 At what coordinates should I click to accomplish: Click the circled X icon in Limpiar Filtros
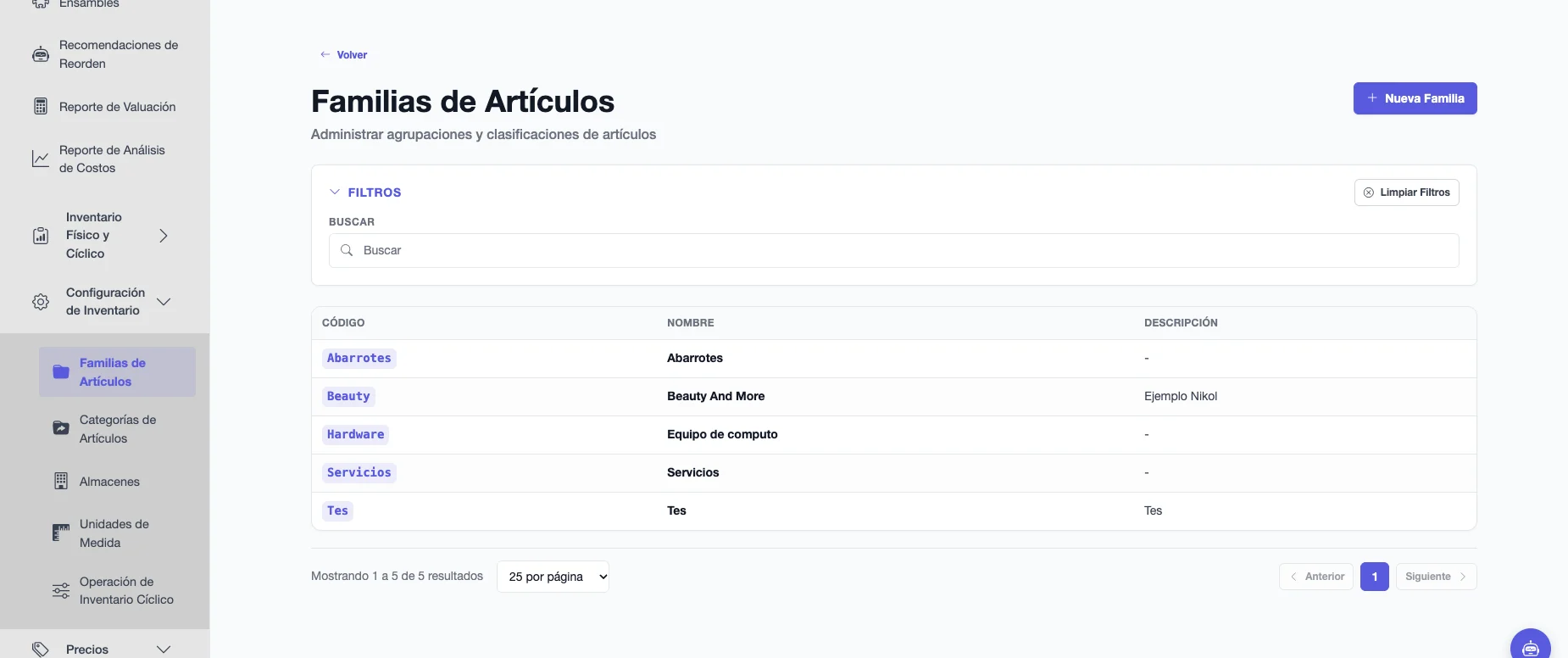point(1368,192)
